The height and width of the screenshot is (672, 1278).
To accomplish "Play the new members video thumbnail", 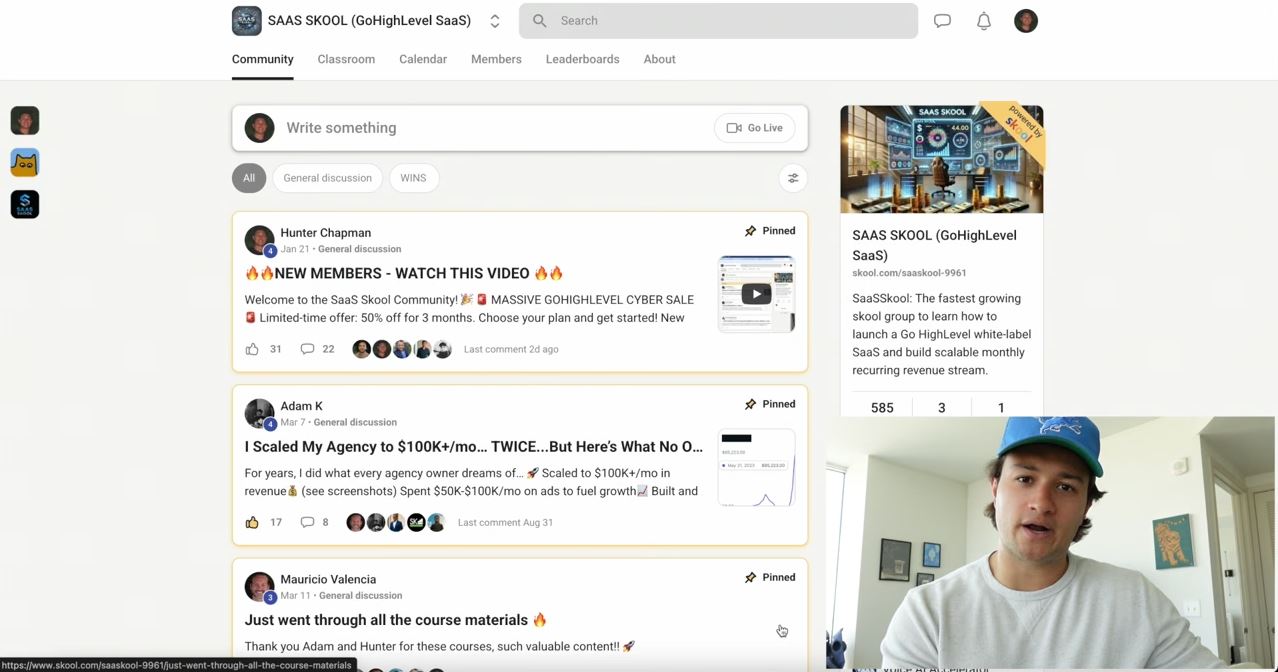I will pos(756,294).
